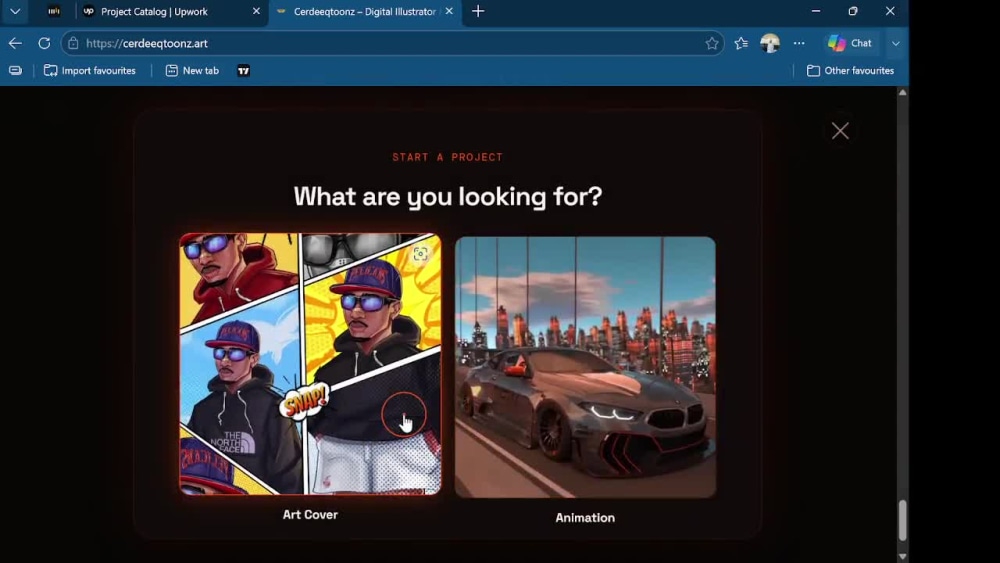Open the Other favourites folder
This screenshot has height=563, width=1000.
coord(850,71)
